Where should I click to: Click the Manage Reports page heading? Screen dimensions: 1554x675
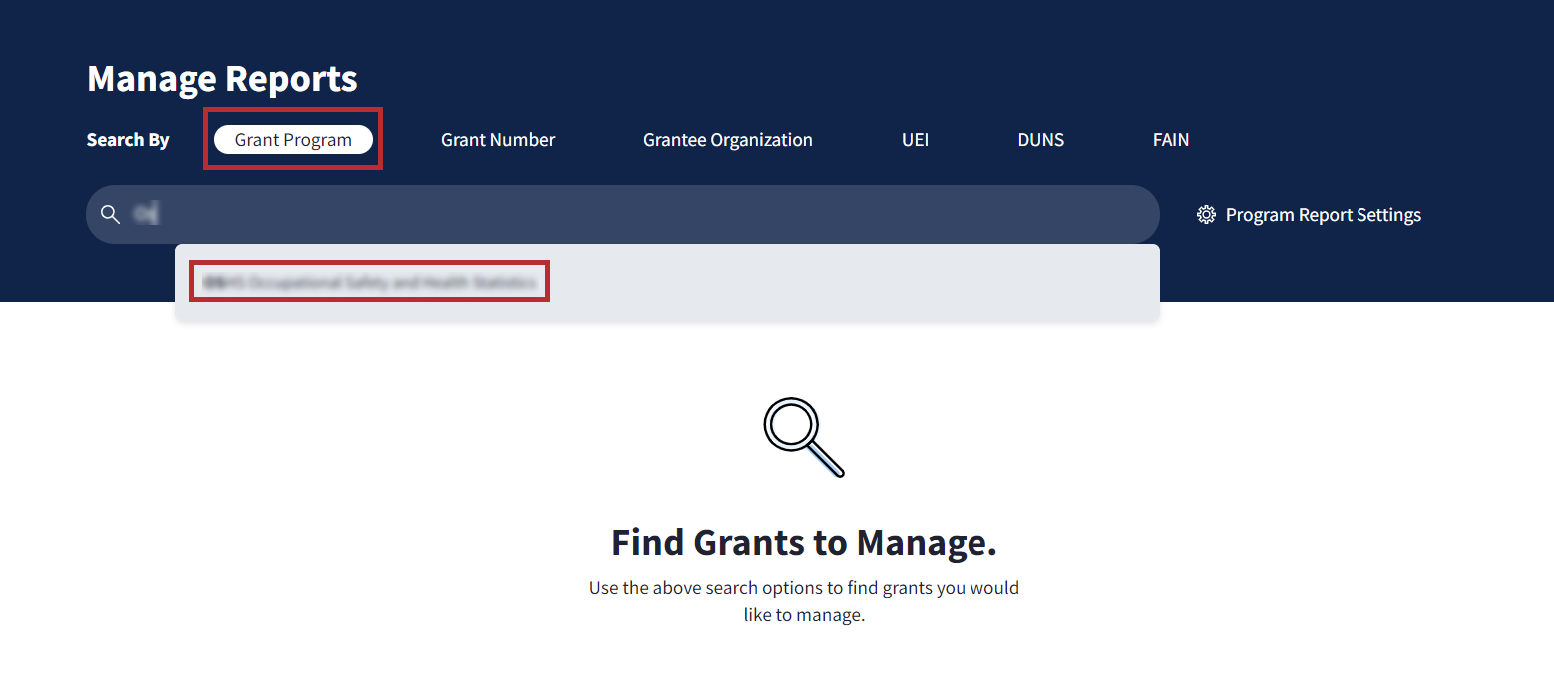pos(222,78)
